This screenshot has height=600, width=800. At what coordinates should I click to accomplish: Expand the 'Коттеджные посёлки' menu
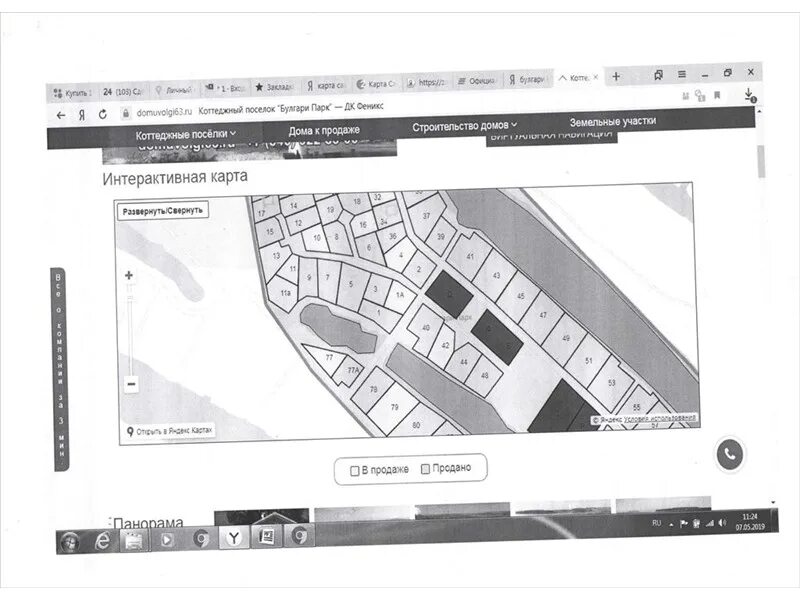[x=186, y=135]
